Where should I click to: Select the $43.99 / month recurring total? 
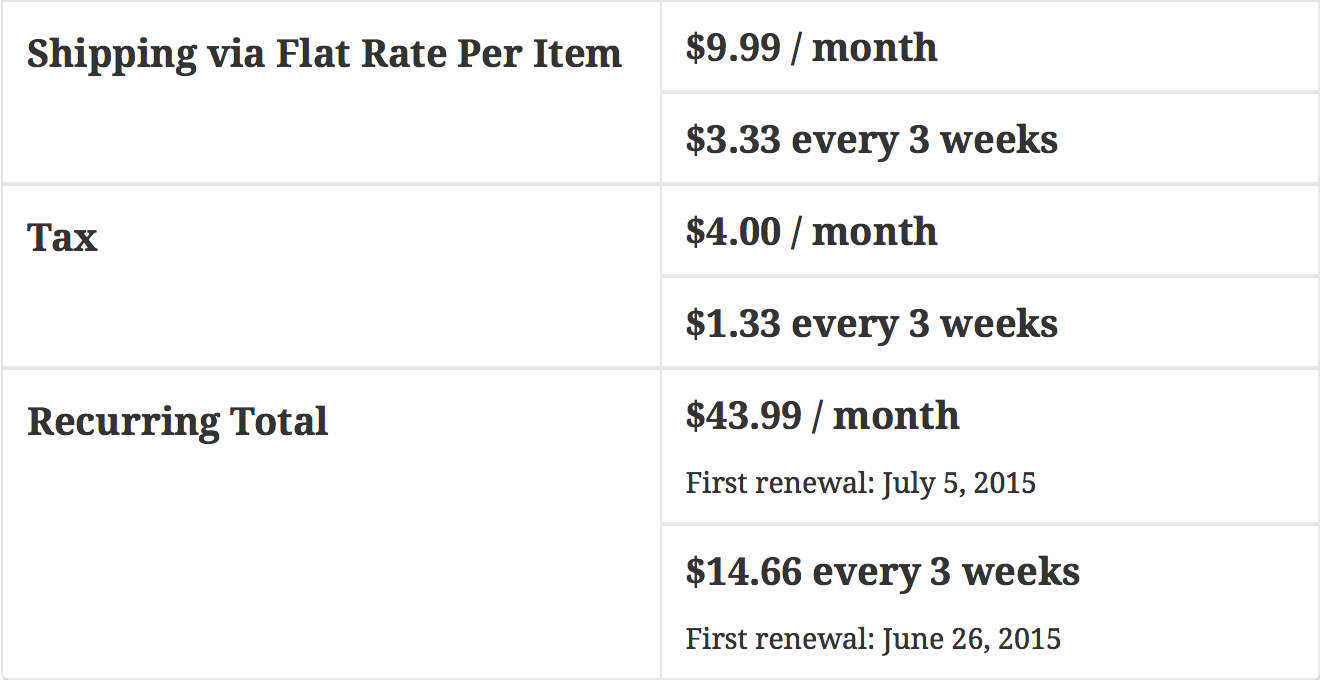[x=822, y=415]
